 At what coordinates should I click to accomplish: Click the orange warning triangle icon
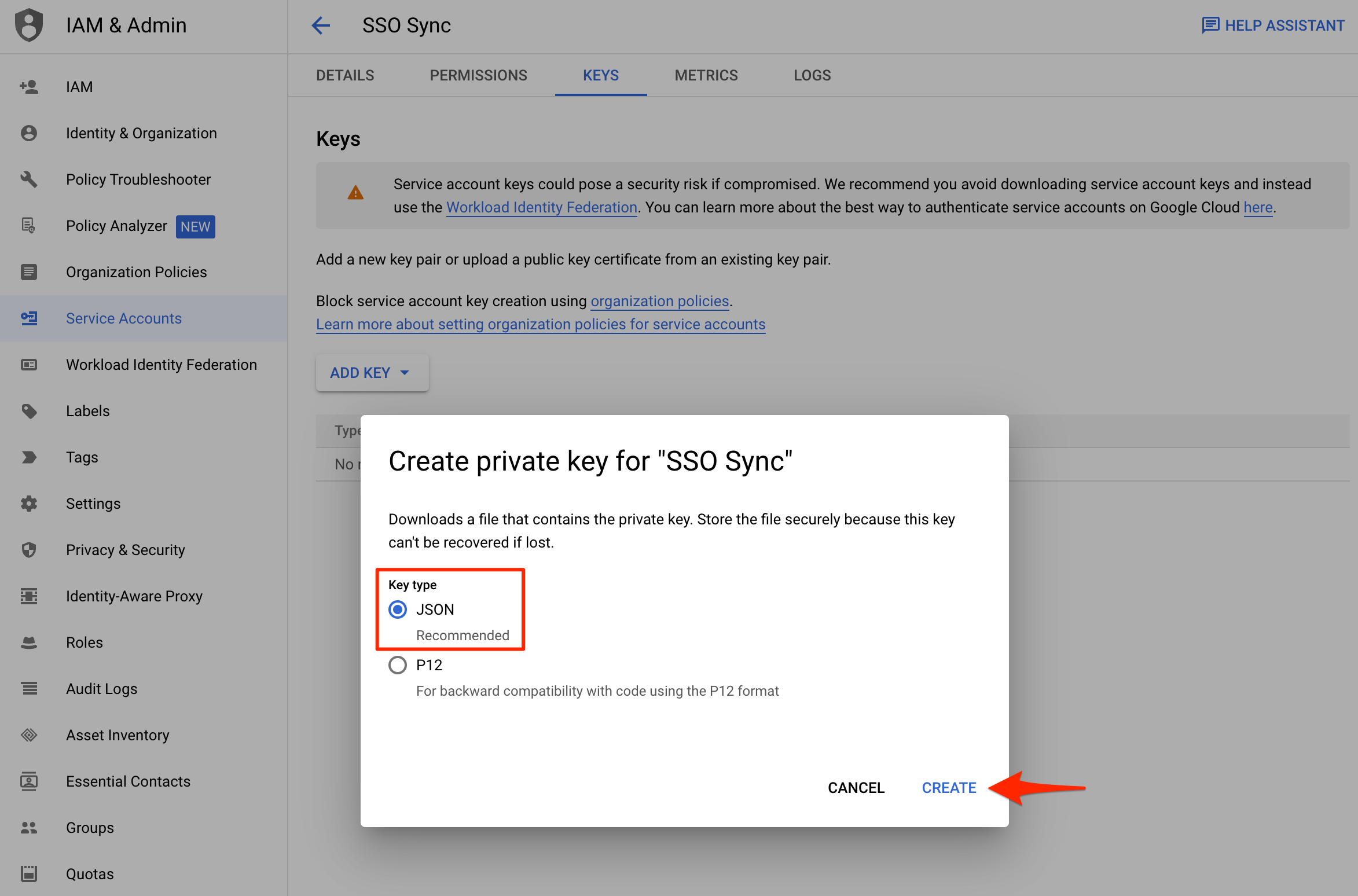click(x=355, y=193)
